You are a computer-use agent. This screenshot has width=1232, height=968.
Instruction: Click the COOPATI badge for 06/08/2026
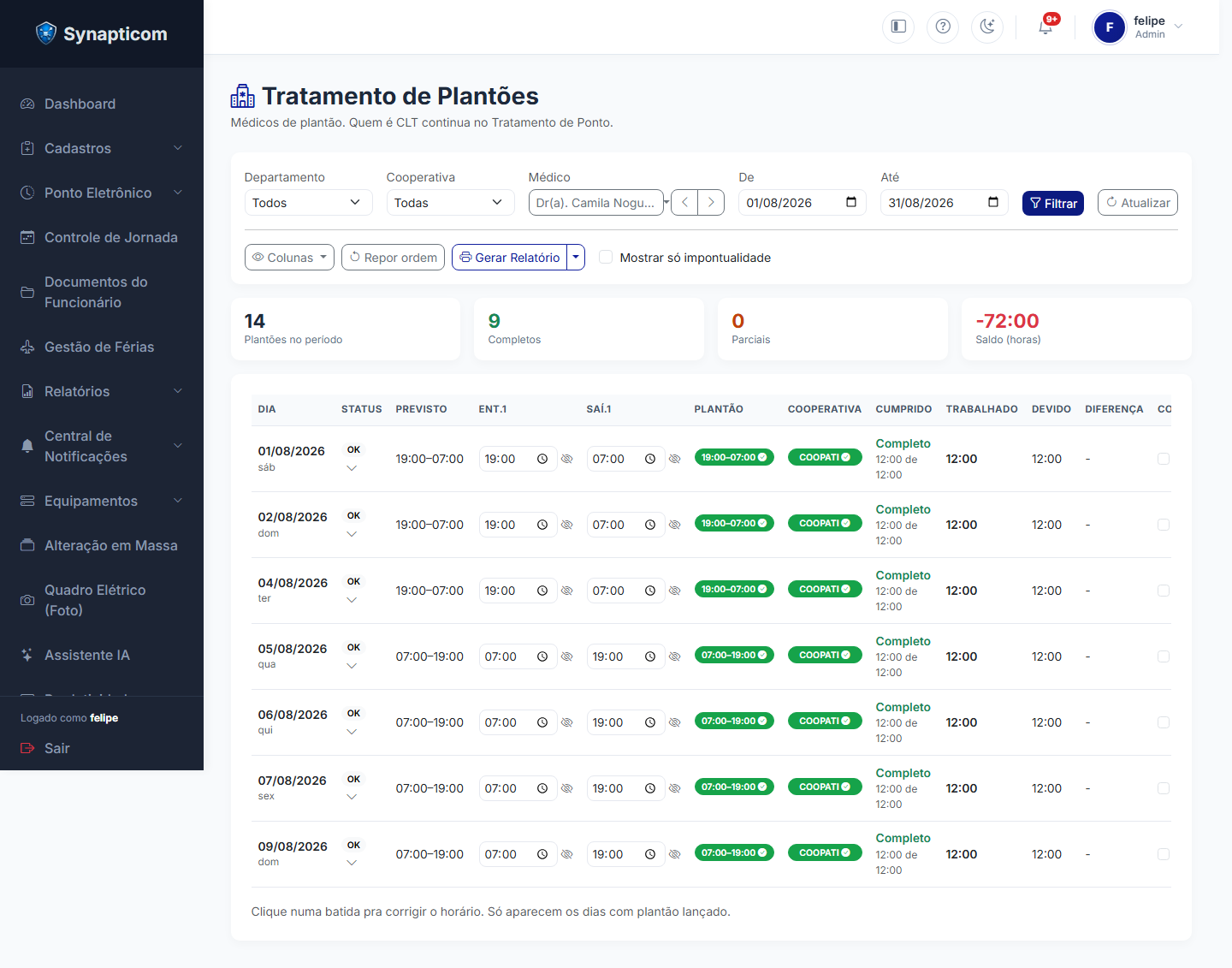(x=825, y=721)
